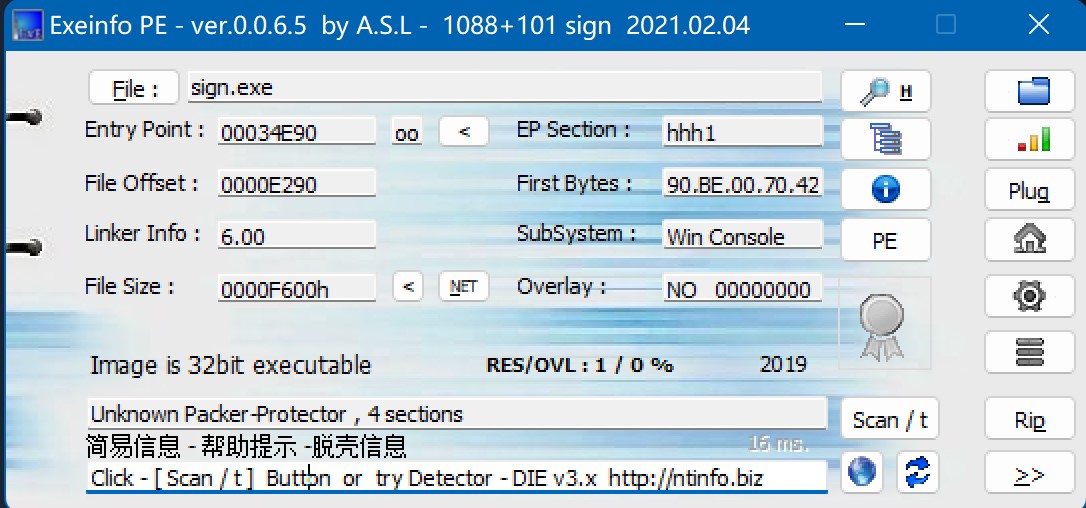Click the 'oo' button beside Entry Point
This screenshot has width=1086, height=508.
tap(407, 132)
